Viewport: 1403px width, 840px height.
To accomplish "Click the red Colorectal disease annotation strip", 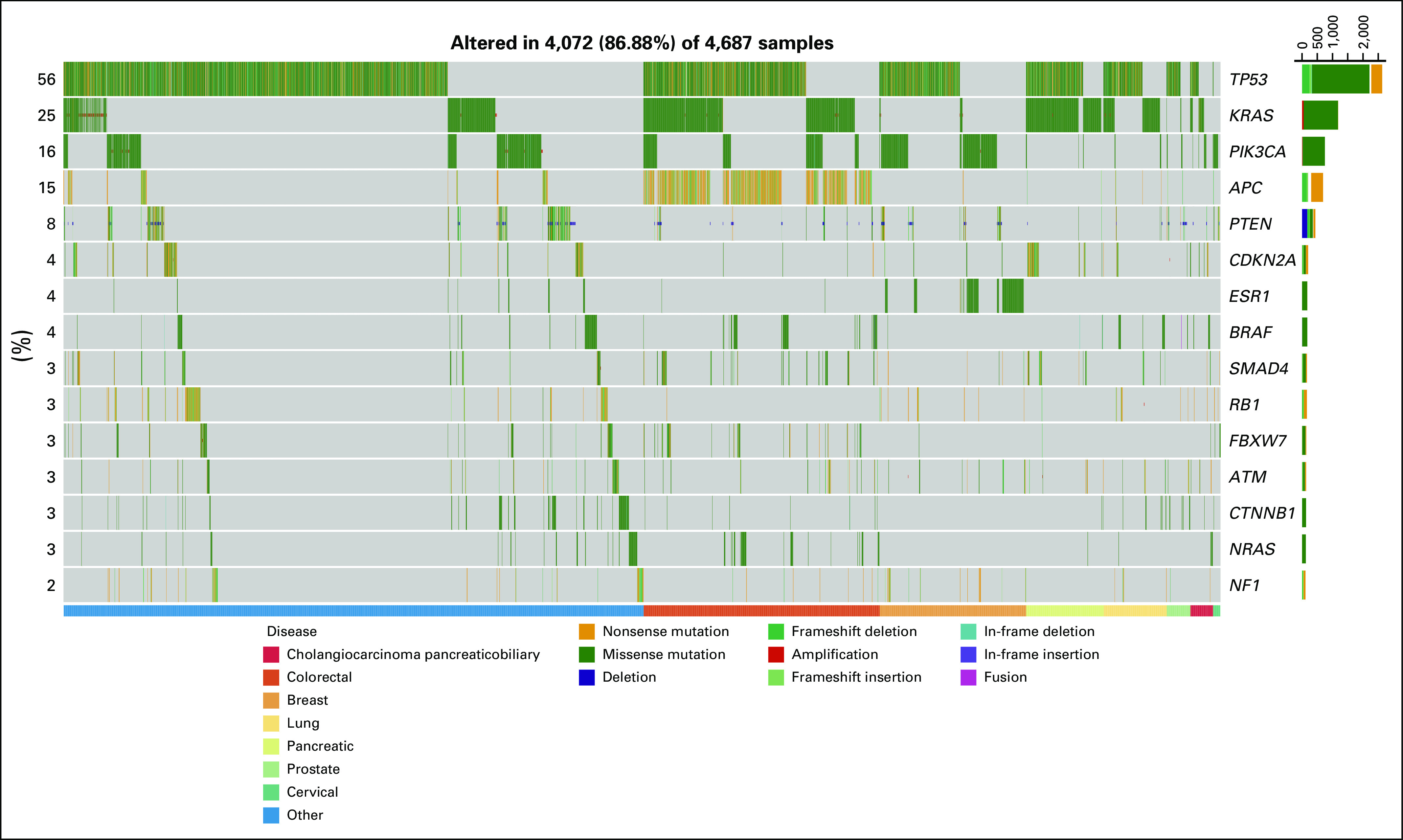I will pos(761,611).
